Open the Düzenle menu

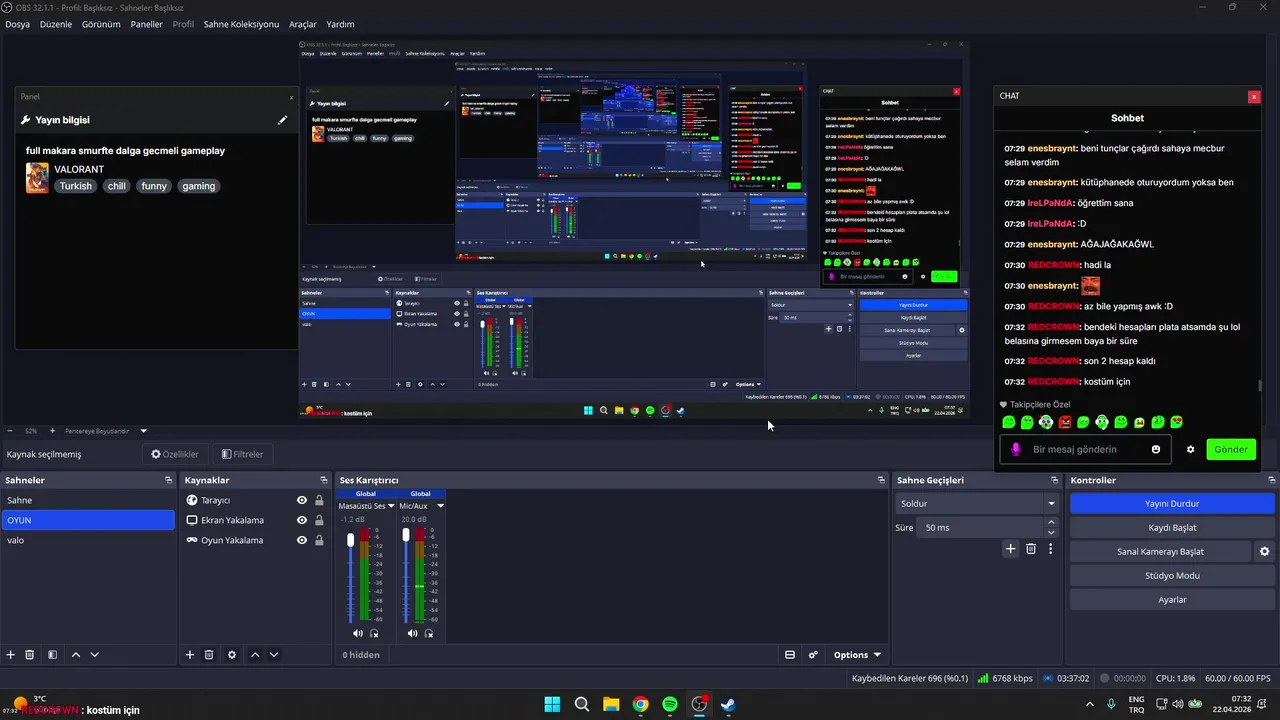point(56,24)
